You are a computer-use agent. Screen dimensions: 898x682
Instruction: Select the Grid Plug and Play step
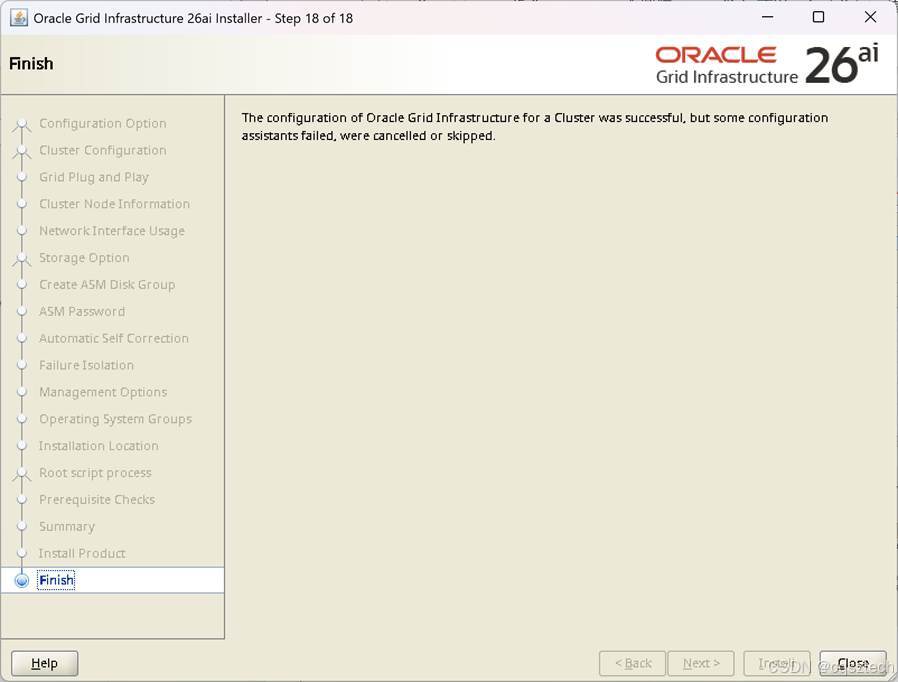pyautogui.click(x=94, y=177)
